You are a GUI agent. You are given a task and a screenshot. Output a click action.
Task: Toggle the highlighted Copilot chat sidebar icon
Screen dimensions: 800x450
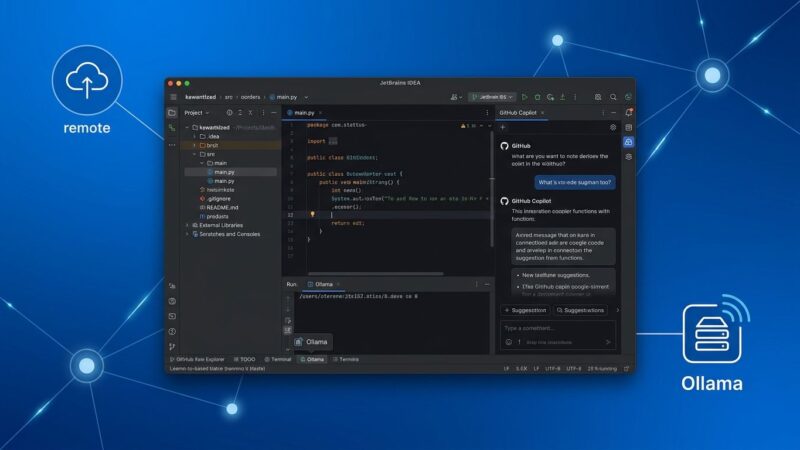click(x=629, y=142)
